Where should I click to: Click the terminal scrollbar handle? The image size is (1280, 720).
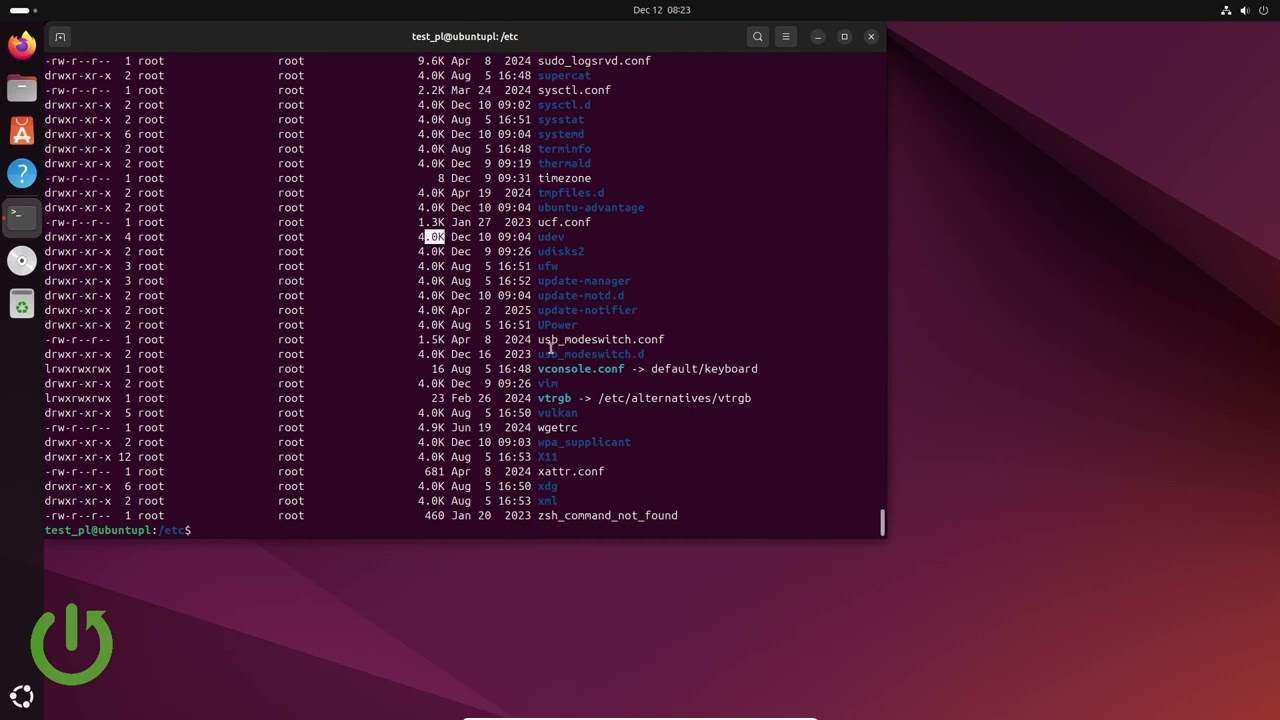point(882,522)
